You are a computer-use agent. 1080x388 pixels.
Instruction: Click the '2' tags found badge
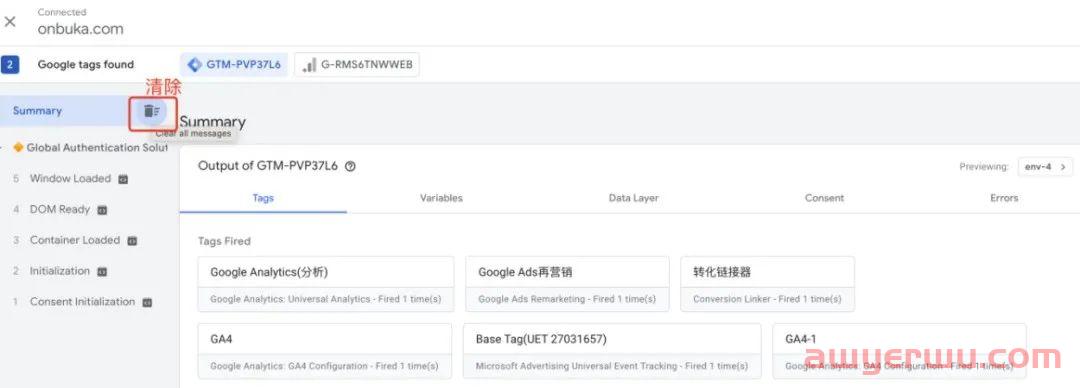tap(10, 65)
